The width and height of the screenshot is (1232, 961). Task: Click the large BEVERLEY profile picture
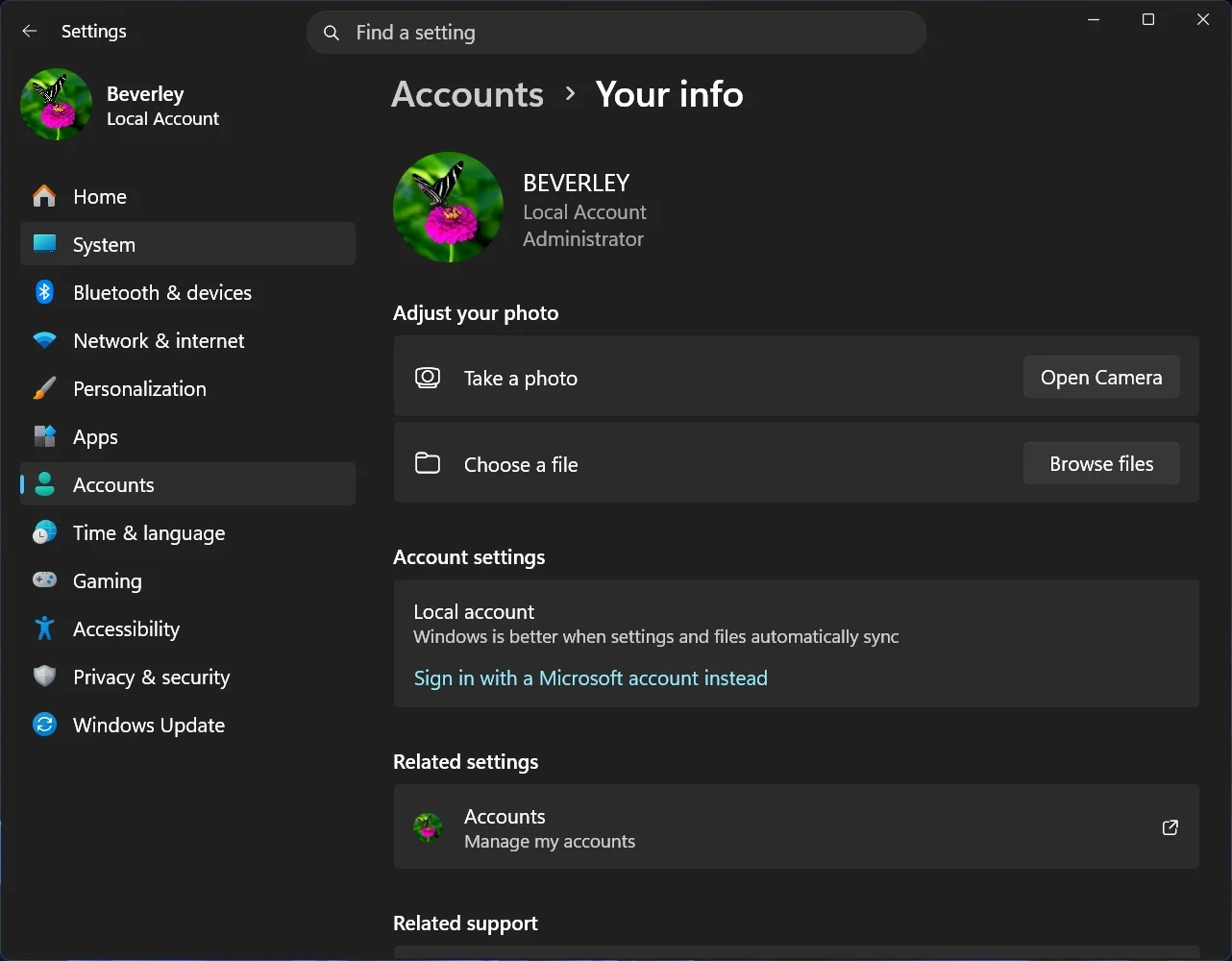tap(448, 207)
